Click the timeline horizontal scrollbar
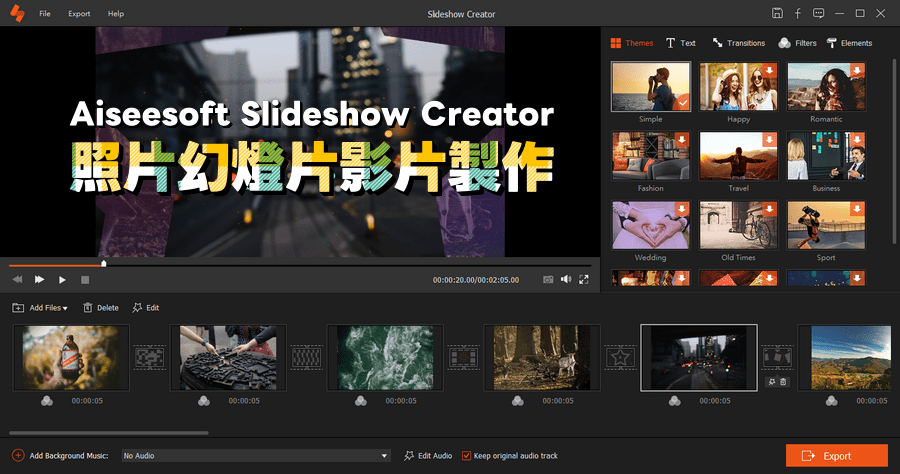The height and width of the screenshot is (474, 900). [109, 433]
